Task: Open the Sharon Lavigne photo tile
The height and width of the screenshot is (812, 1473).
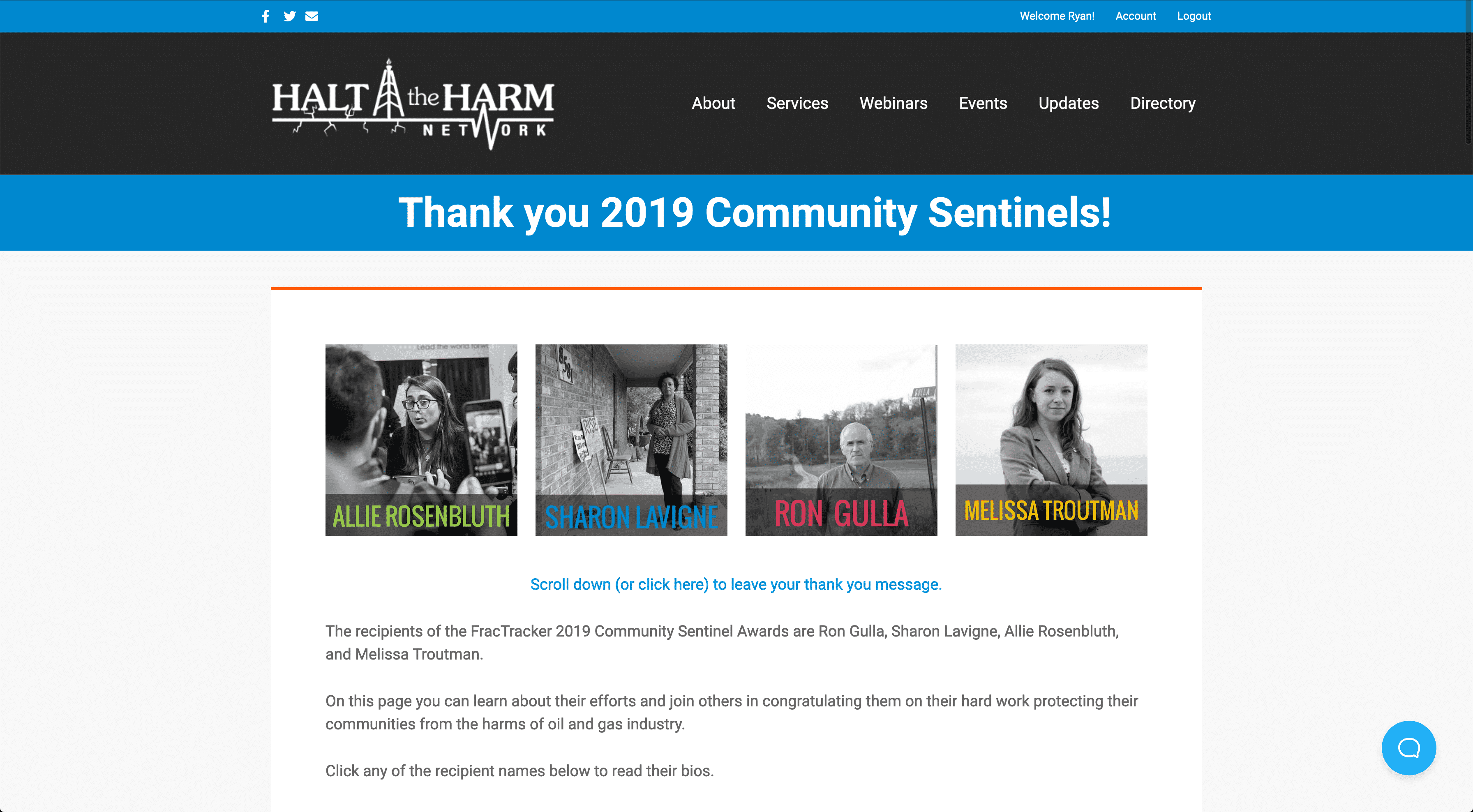Action: [631, 440]
